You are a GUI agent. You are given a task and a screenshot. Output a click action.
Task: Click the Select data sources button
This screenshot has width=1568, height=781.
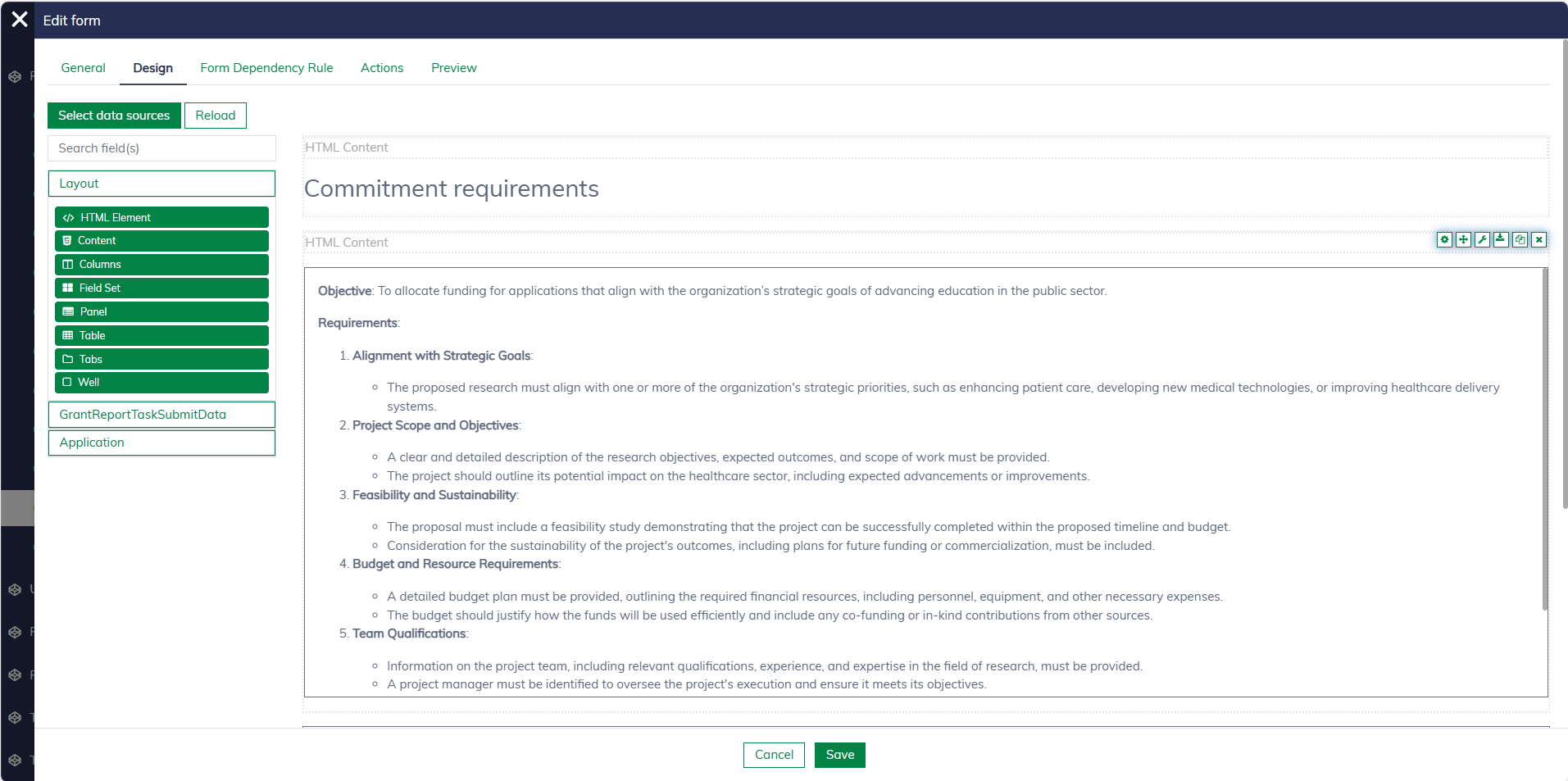coord(114,116)
